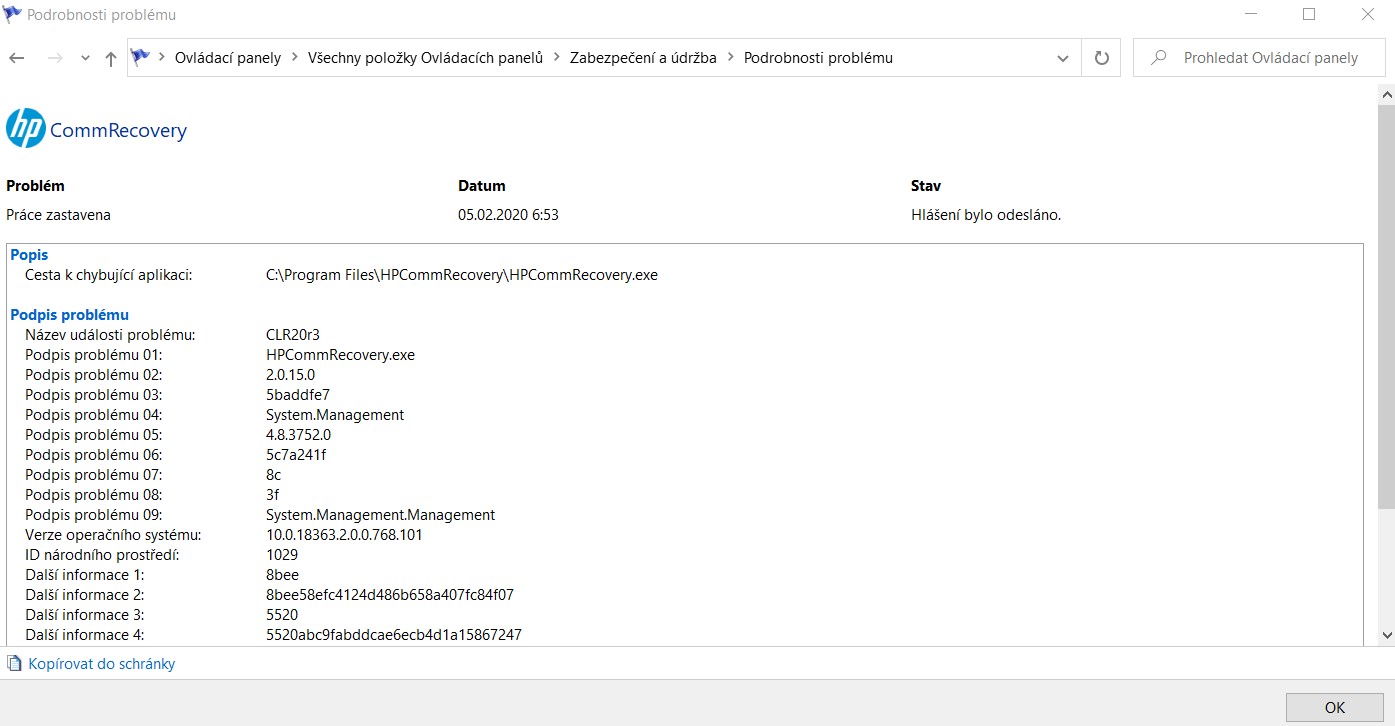Viewport: 1395px width, 726px height.
Task: Click locale ID value 1029
Action: 282,555
